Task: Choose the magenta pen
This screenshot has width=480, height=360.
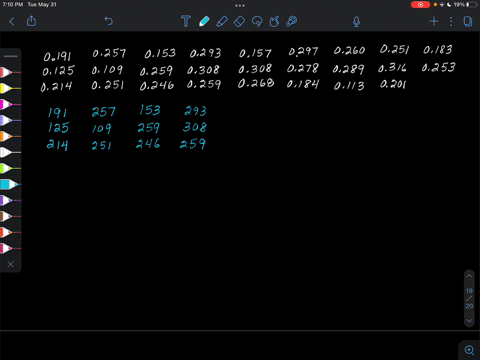Action: coord(10,104)
